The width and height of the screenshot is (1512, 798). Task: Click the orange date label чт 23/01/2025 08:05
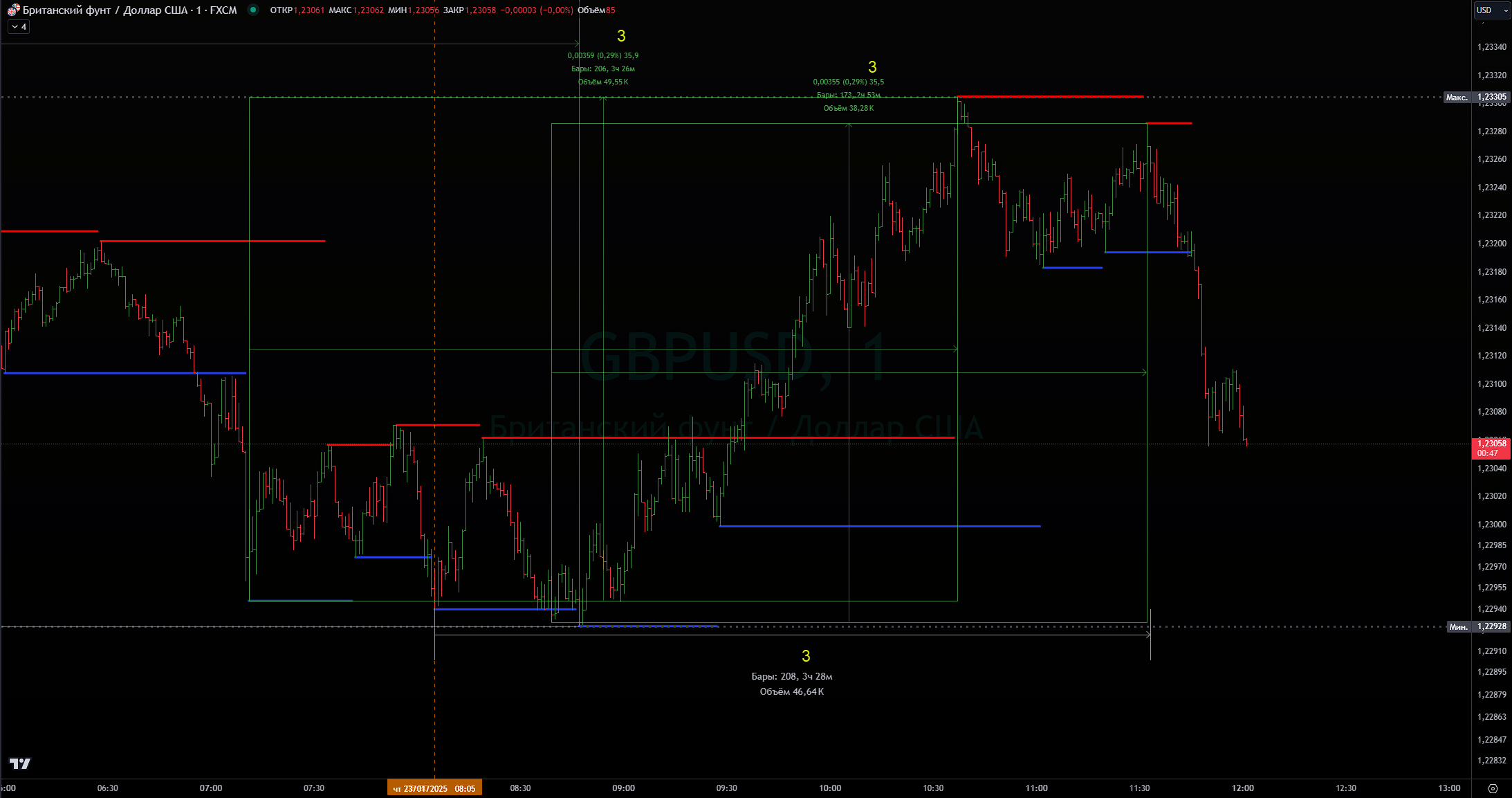434,788
